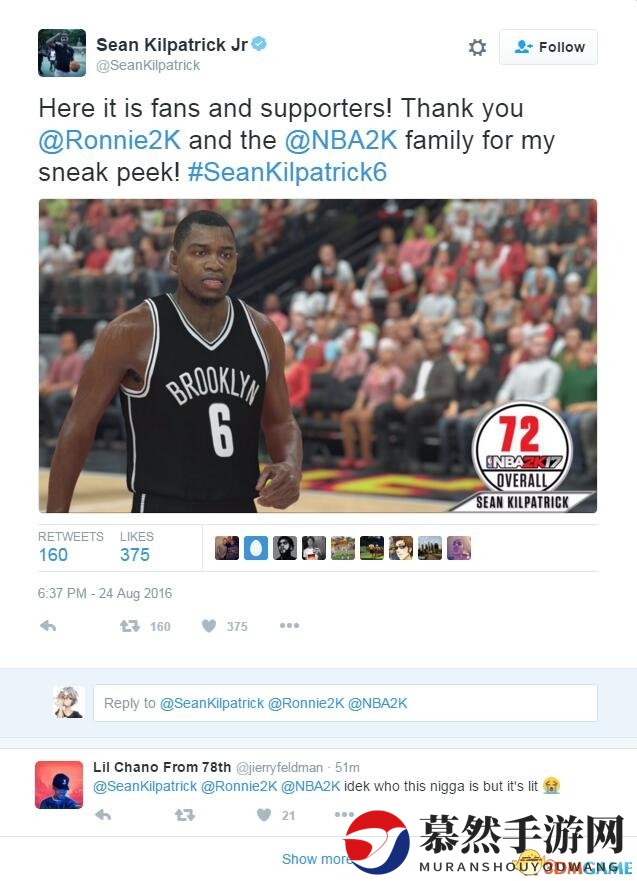Viewport: 637px width, 881px height.
Task: Like the reply with 21 likes
Action: [x=264, y=815]
